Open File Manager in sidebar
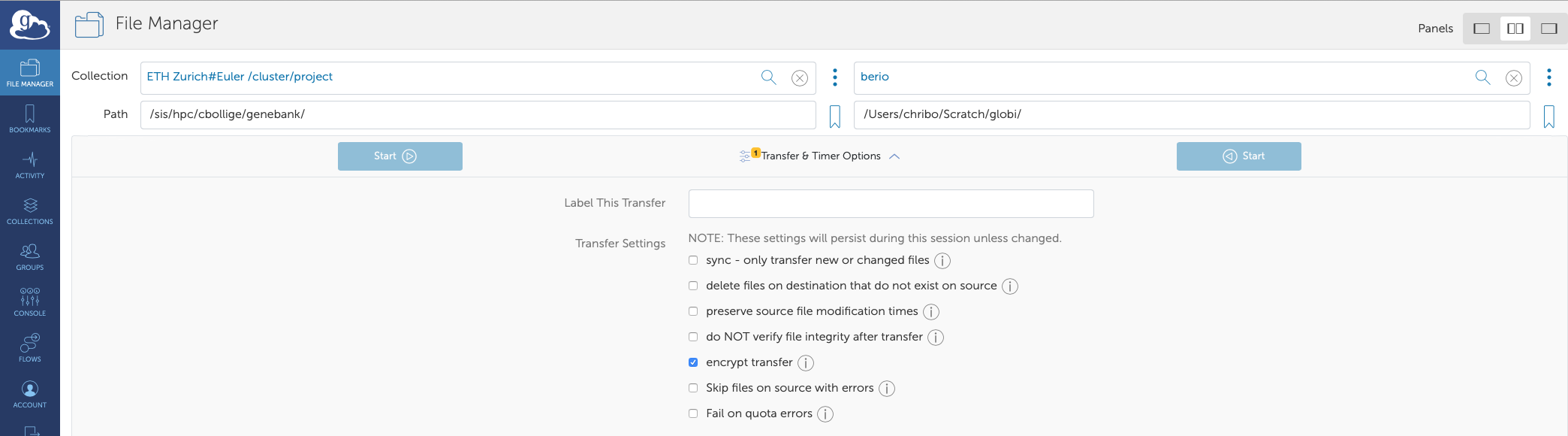 click(30, 73)
